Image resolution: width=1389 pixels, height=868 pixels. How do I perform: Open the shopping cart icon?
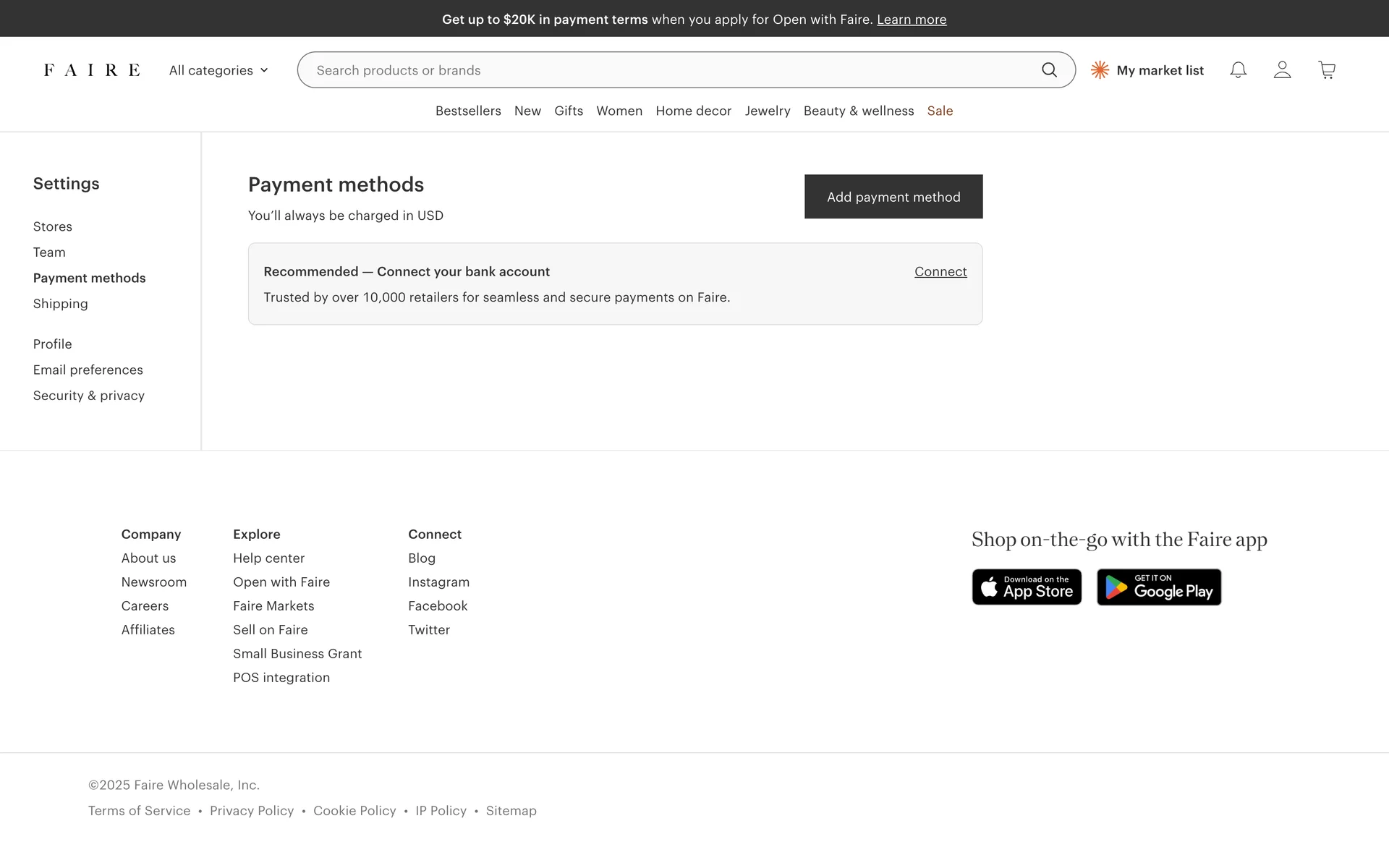tap(1327, 70)
